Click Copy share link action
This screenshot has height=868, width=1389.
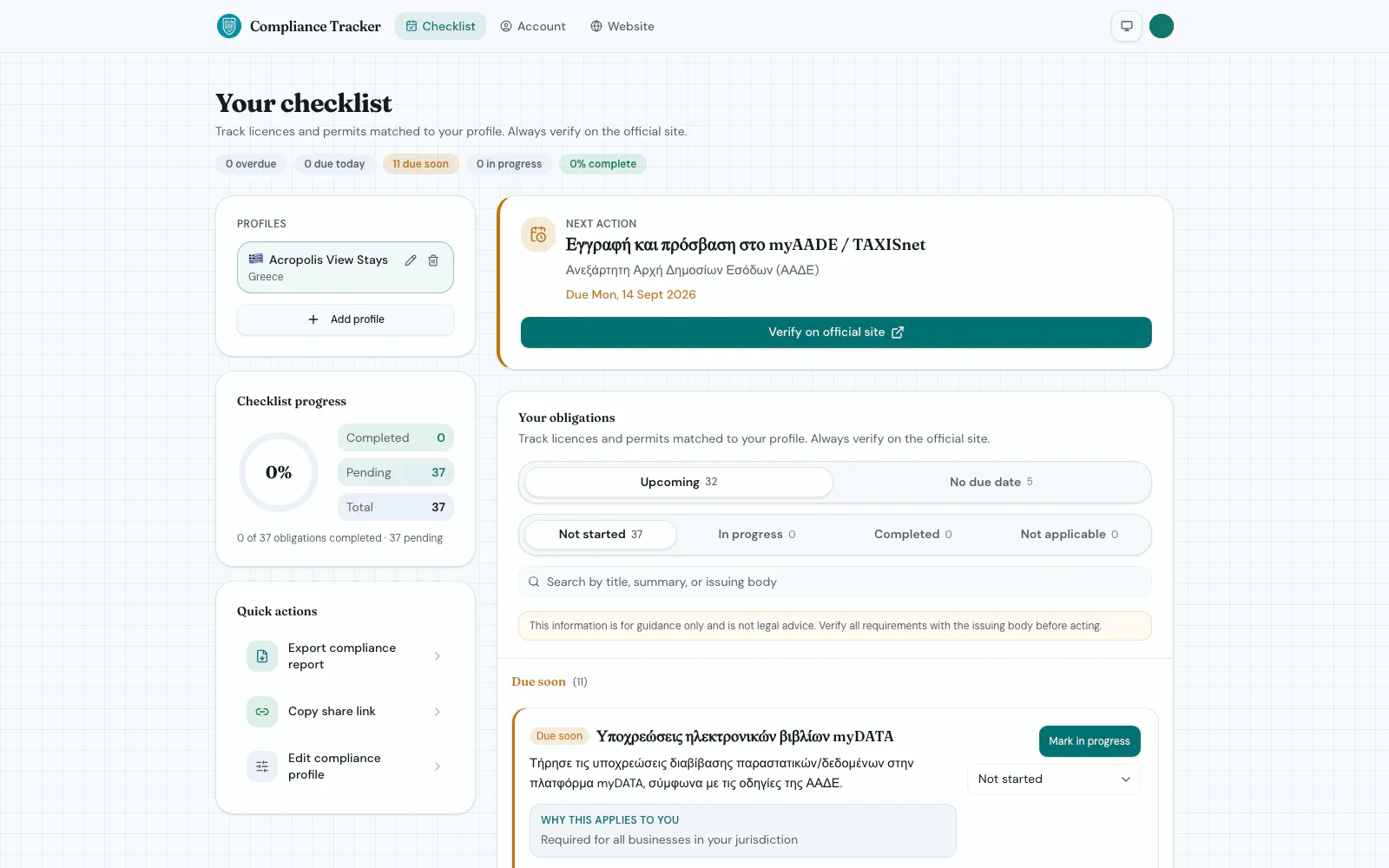pyautogui.click(x=346, y=712)
